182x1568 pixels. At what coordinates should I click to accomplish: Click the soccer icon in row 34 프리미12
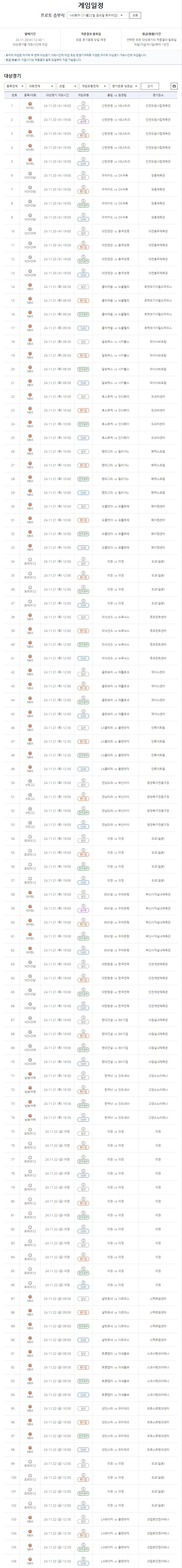pyautogui.click(x=30, y=560)
